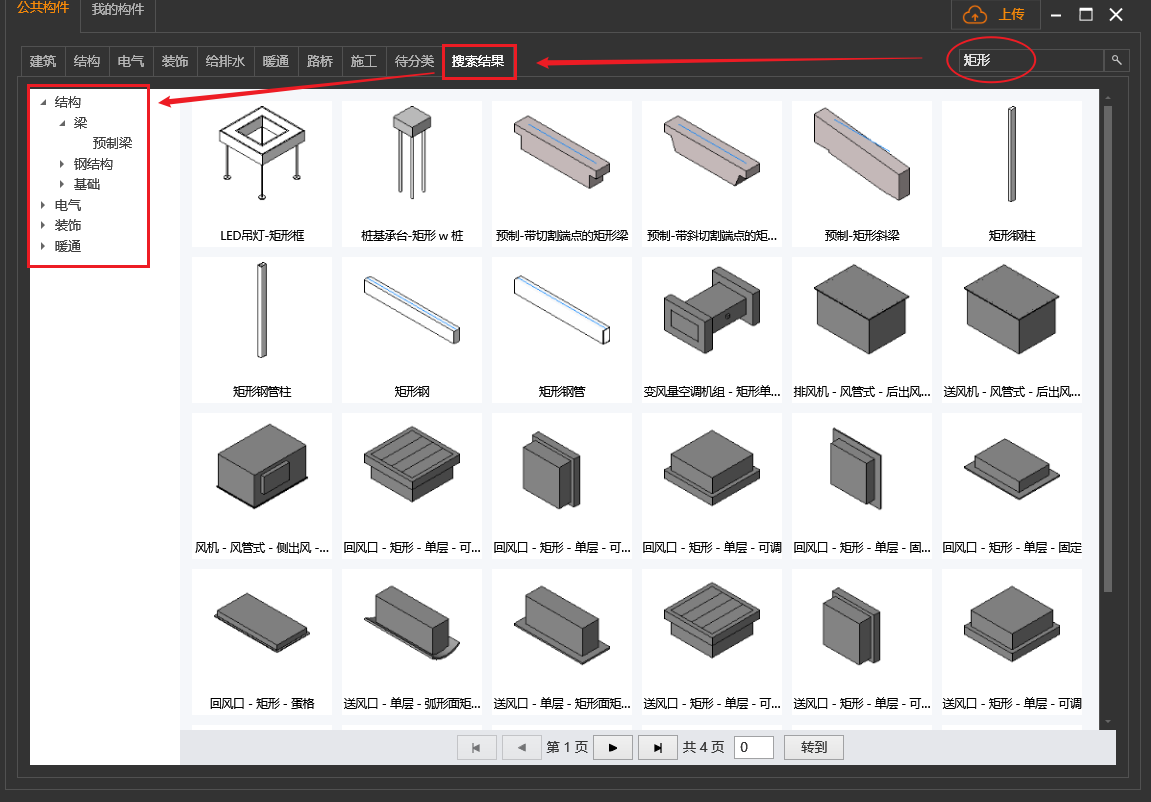This screenshot has height=802, width=1151.
Task: Open the 待分类 category tab
Action: (x=415, y=61)
